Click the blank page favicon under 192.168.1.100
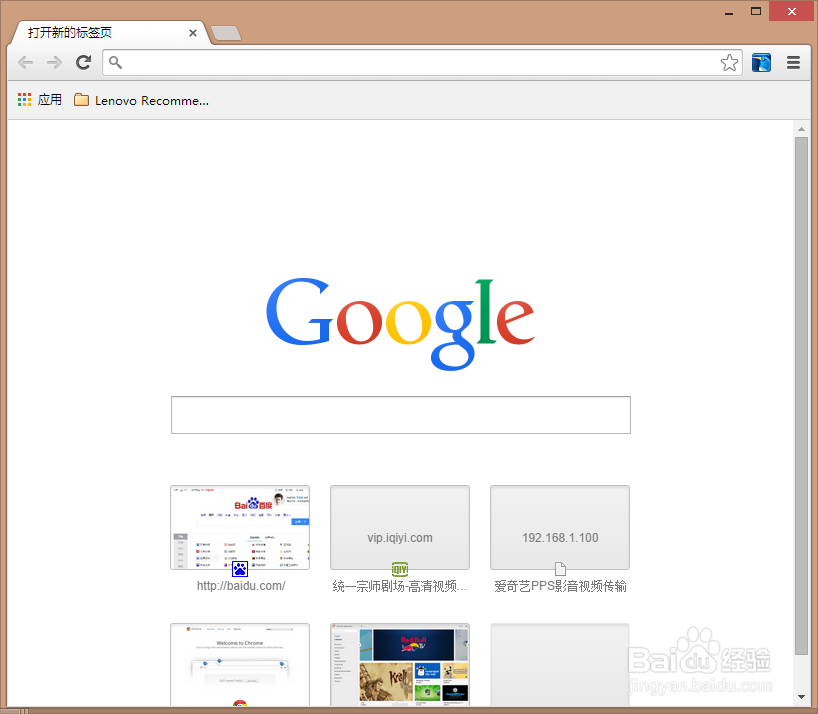The image size is (818, 714). [x=560, y=568]
